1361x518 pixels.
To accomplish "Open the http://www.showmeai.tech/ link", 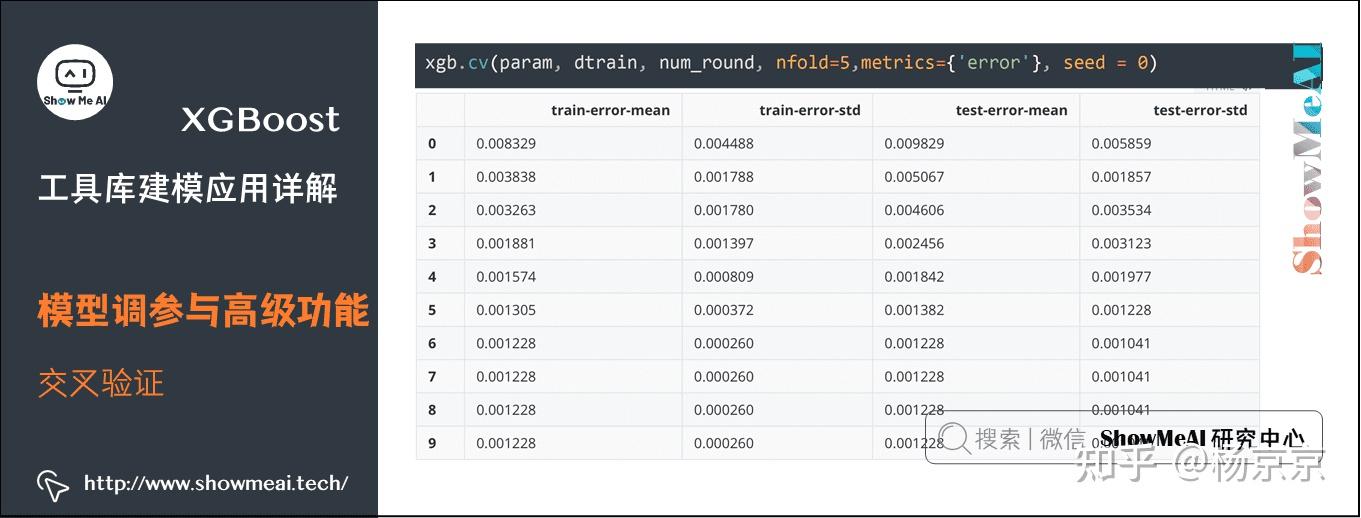I will tap(216, 484).
